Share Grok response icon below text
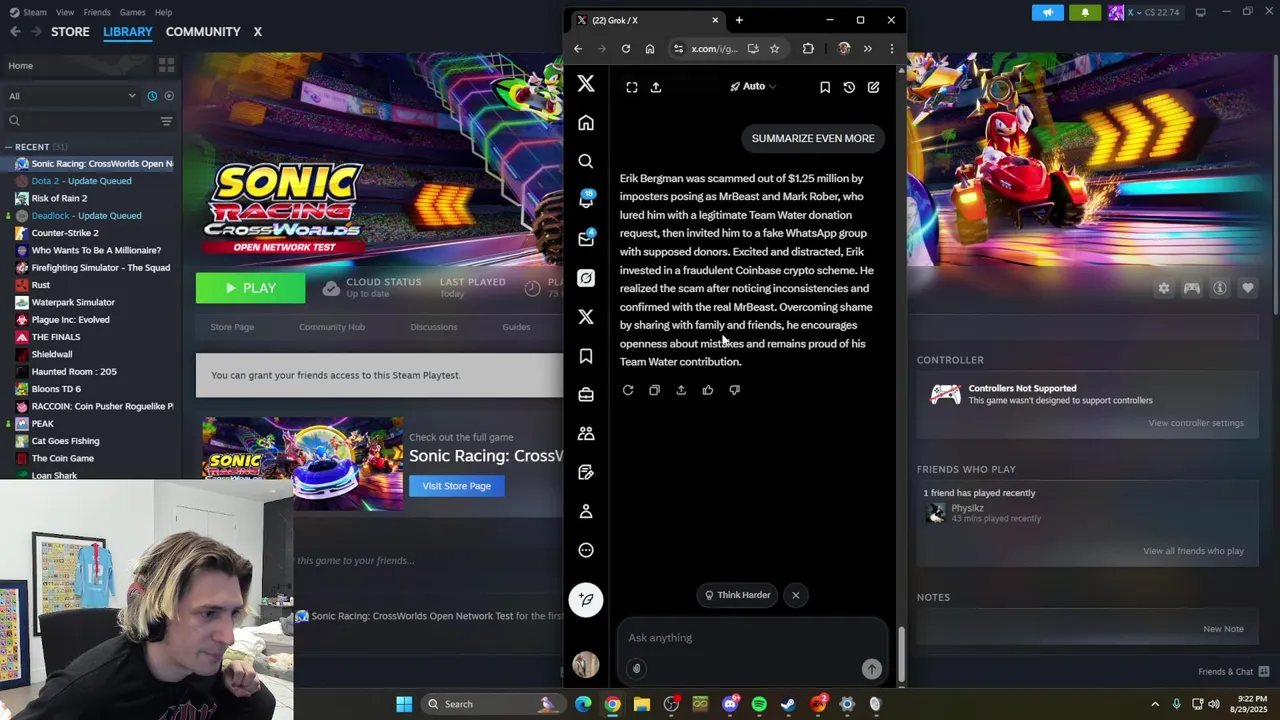The image size is (1280, 720). [681, 390]
